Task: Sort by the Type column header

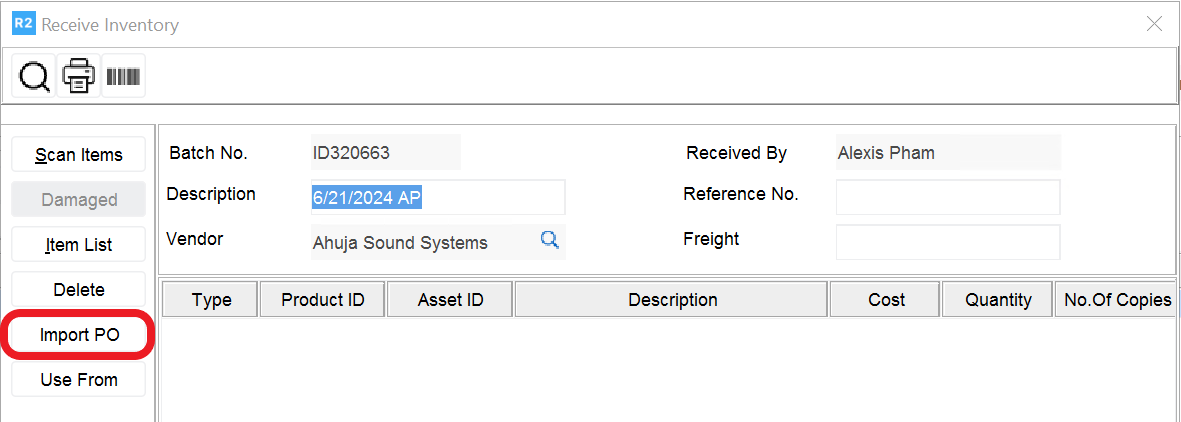Action: point(211,300)
